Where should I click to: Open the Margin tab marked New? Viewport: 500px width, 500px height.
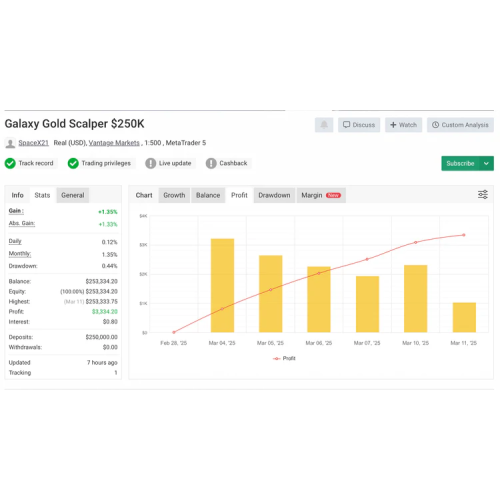pos(321,195)
